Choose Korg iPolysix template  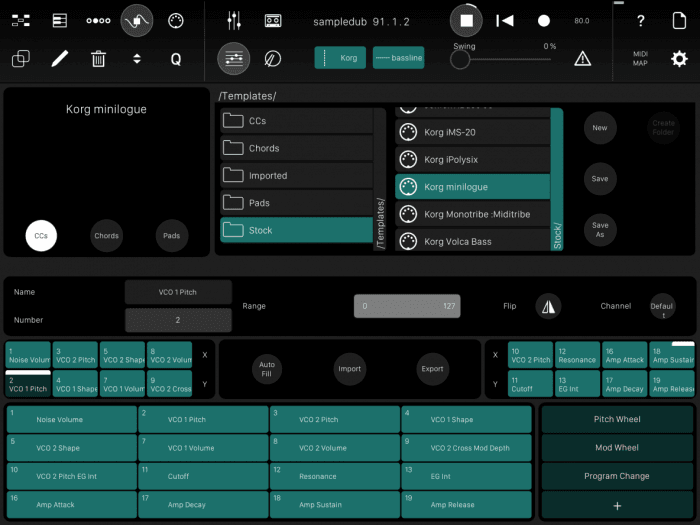[473, 159]
